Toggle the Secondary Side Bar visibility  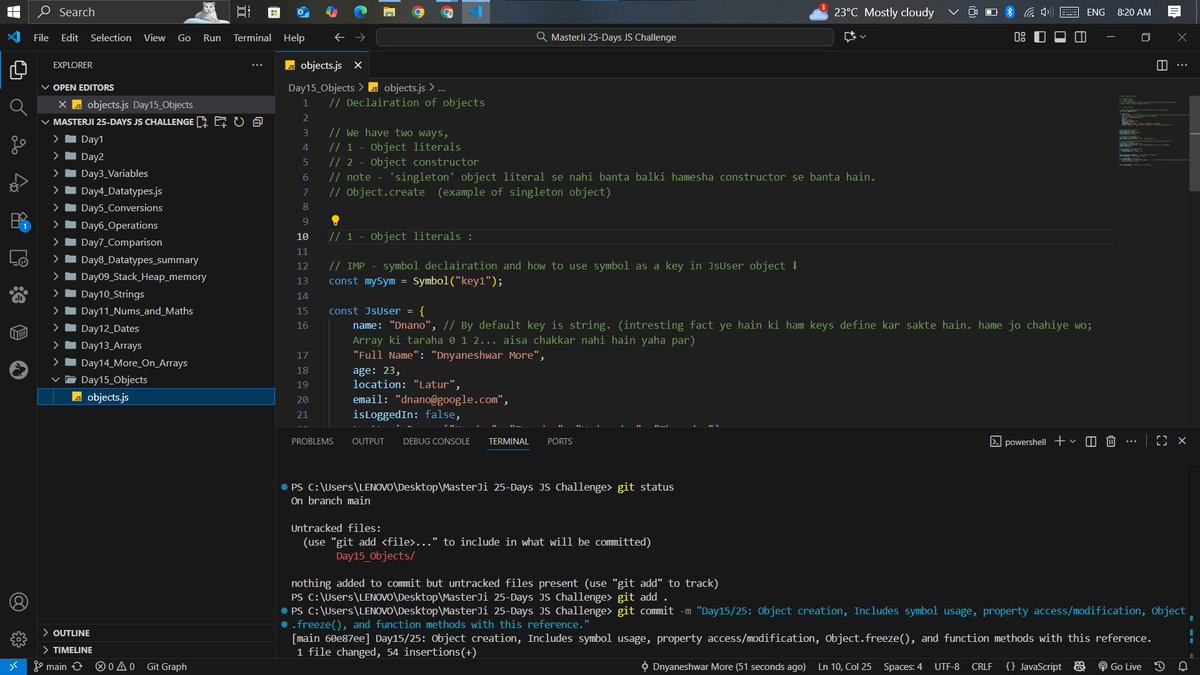tap(1080, 37)
